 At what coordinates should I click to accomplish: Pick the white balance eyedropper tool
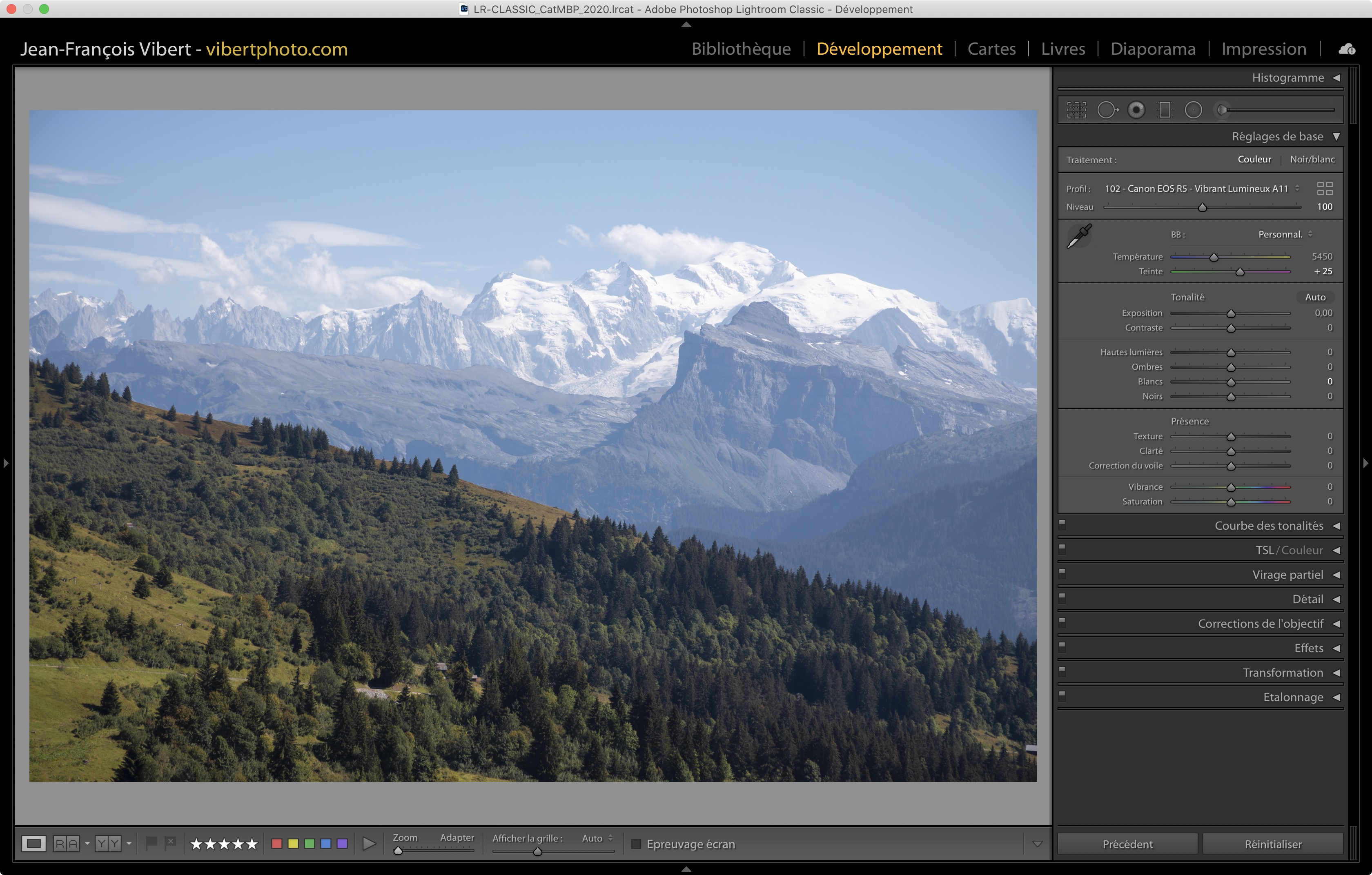point(1078,235)
